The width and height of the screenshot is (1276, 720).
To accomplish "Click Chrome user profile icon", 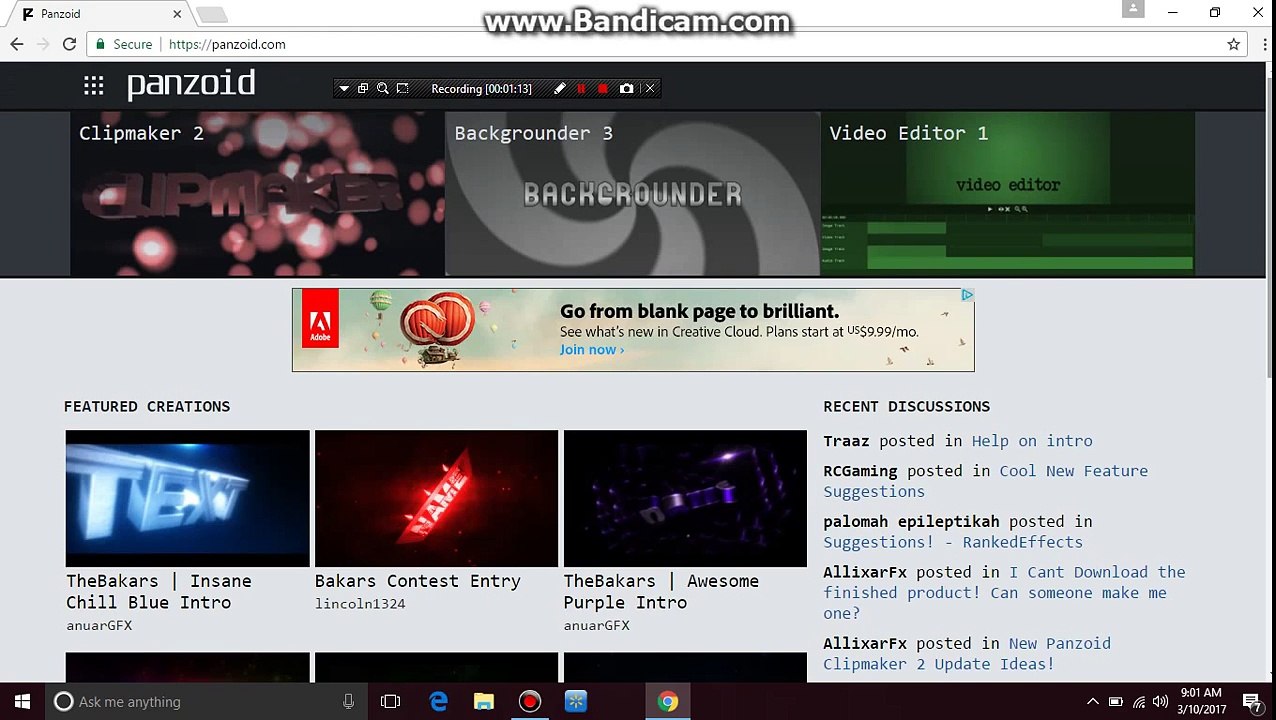I will (x=1133, y=9).
